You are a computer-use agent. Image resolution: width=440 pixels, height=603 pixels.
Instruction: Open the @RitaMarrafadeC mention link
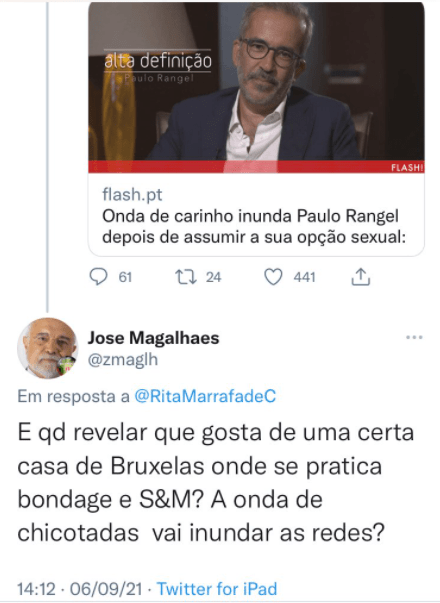(x=205, y=396)
